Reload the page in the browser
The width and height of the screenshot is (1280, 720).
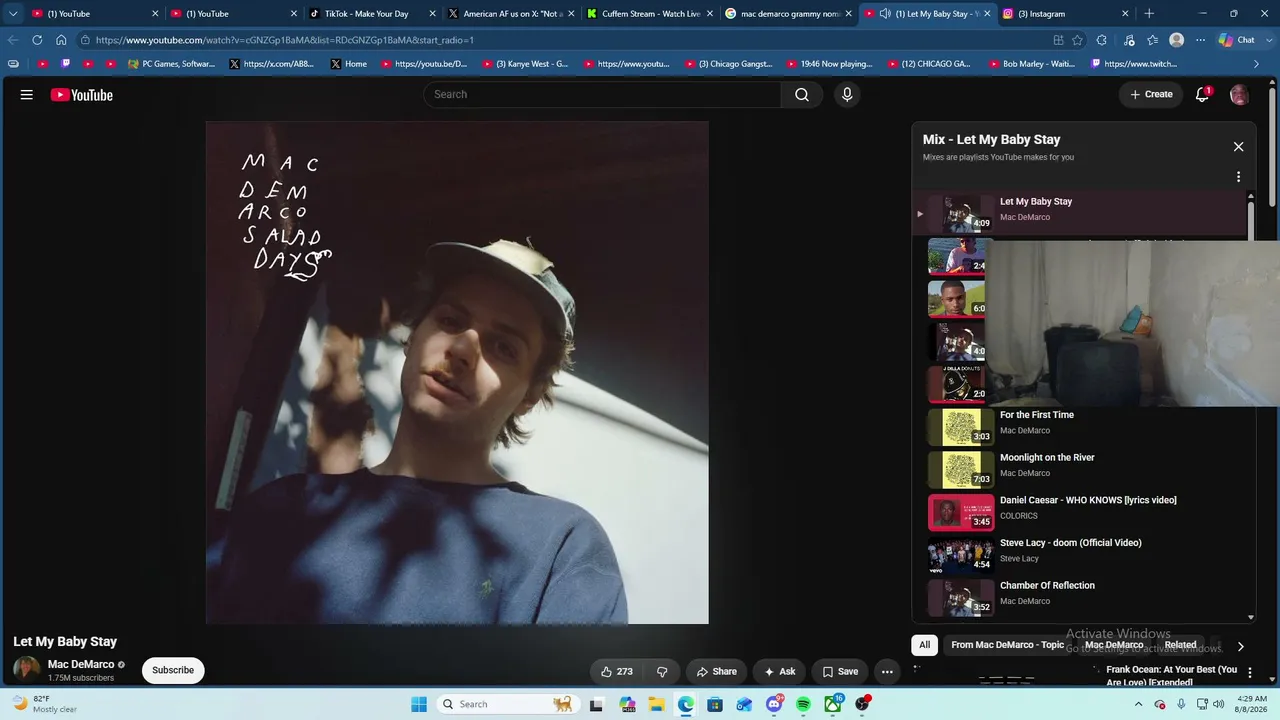pyautogui.click(x=37, y=40)
